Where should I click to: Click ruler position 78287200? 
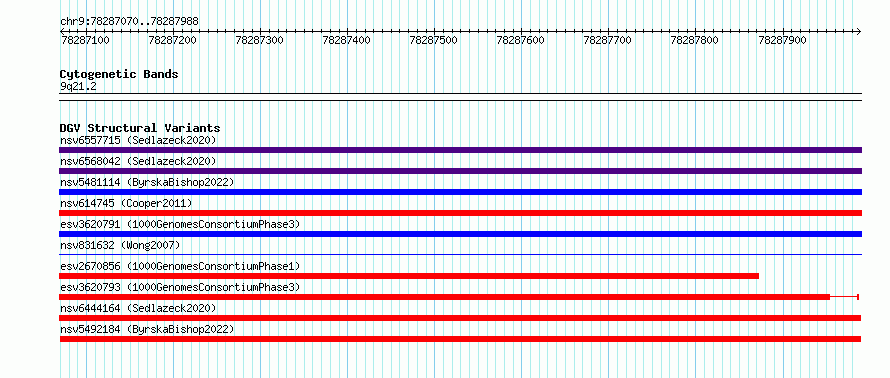click(173, 40)
